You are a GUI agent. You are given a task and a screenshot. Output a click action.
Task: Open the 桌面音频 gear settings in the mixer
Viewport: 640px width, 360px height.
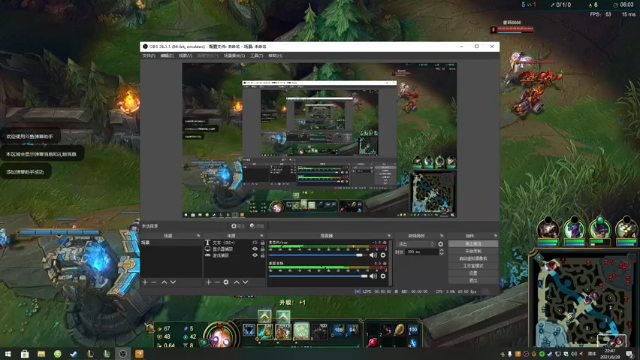383,276
